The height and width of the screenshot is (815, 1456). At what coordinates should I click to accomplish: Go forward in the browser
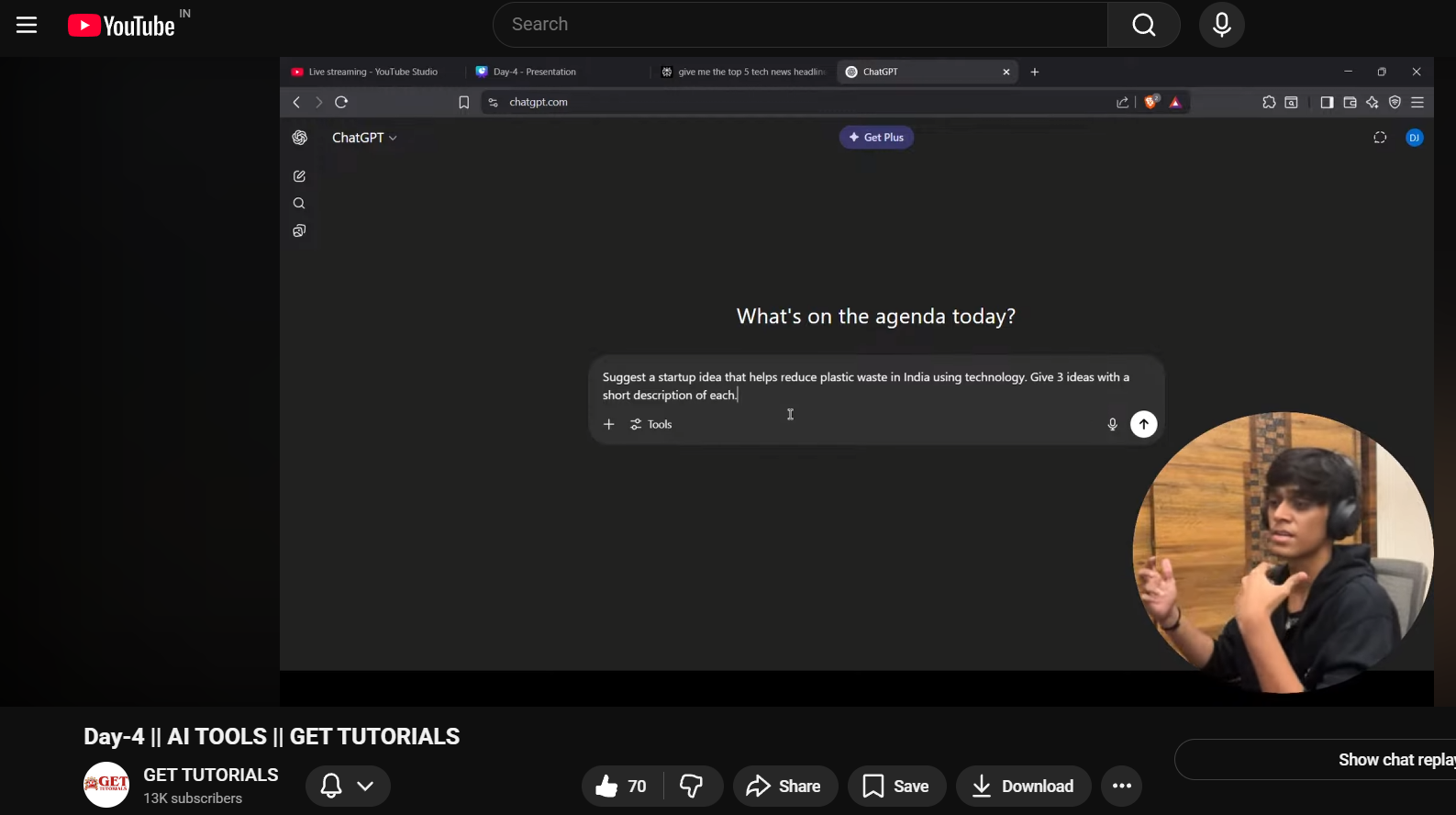318,102
